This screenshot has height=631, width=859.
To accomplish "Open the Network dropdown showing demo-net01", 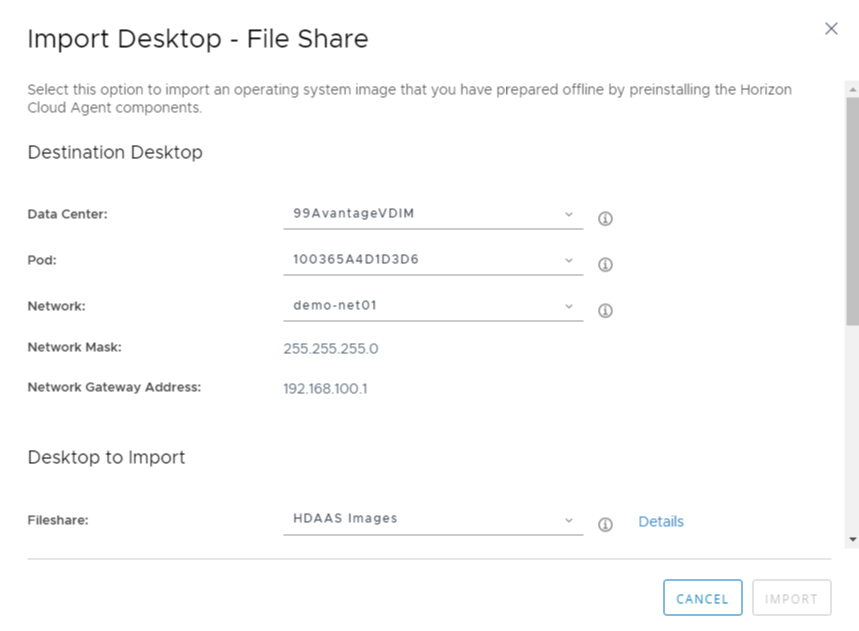I will tap(432, 306).
